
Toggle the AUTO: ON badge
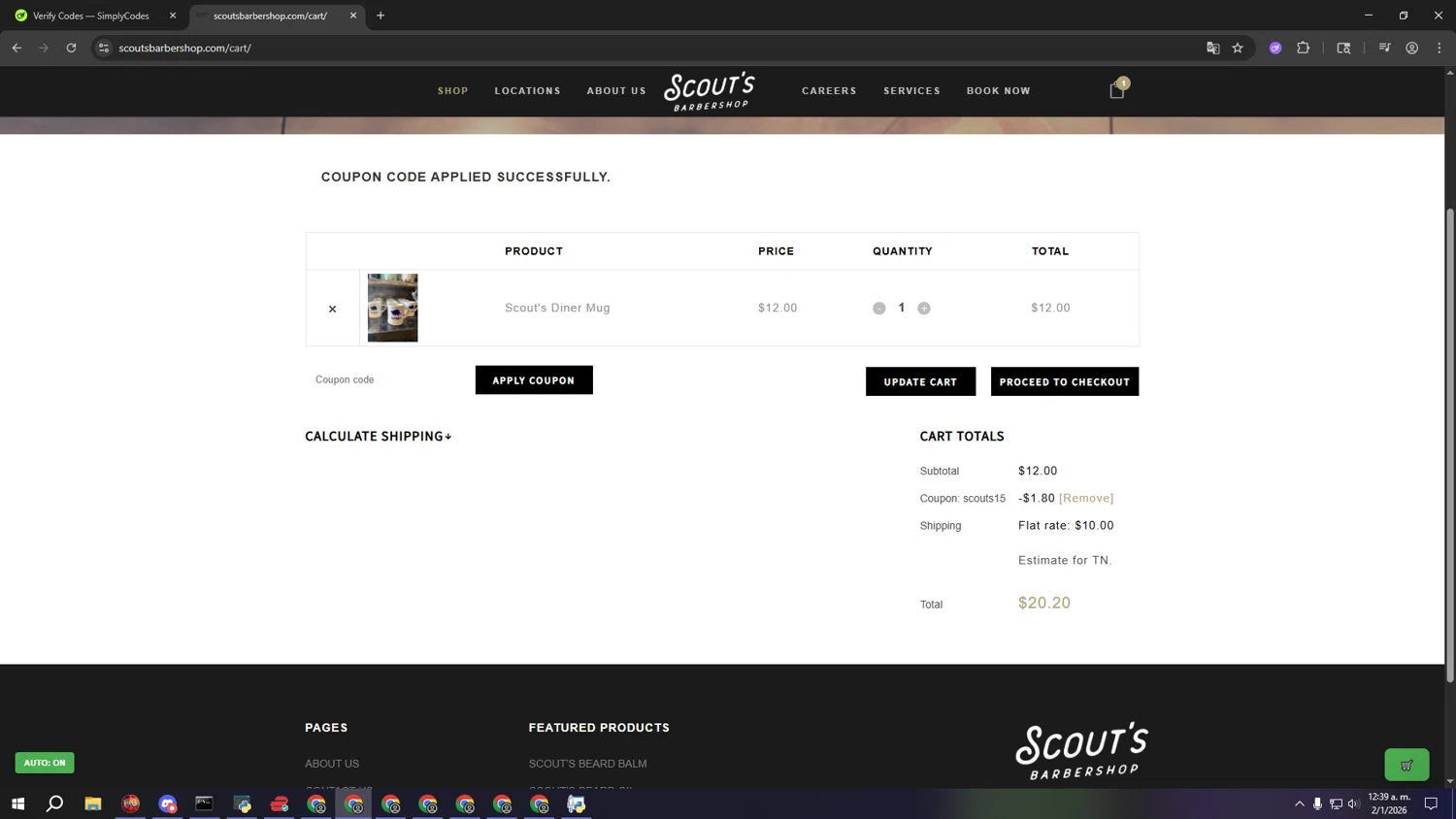point(45,763)
